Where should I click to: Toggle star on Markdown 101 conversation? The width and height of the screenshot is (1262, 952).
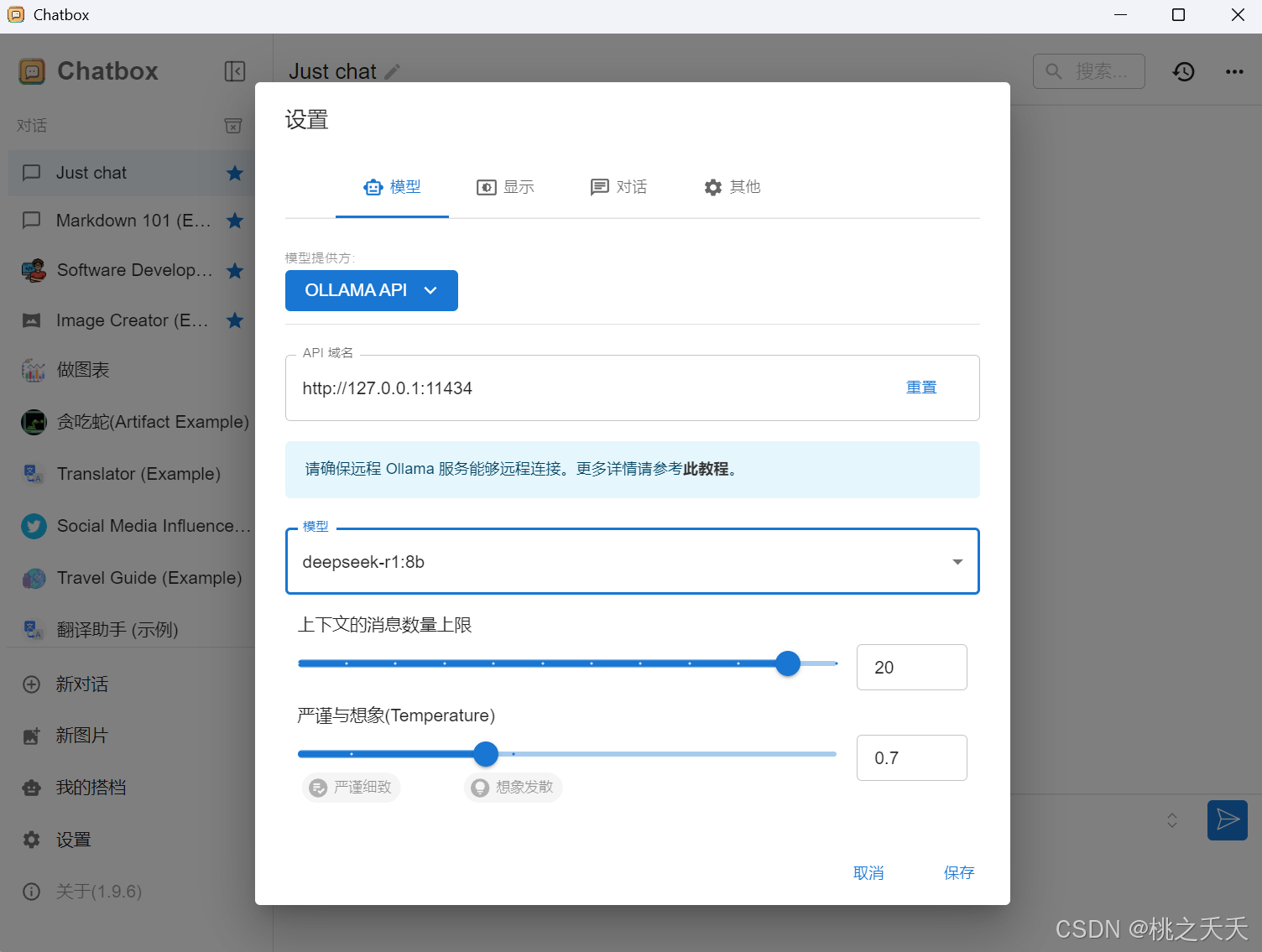point(235,221)
